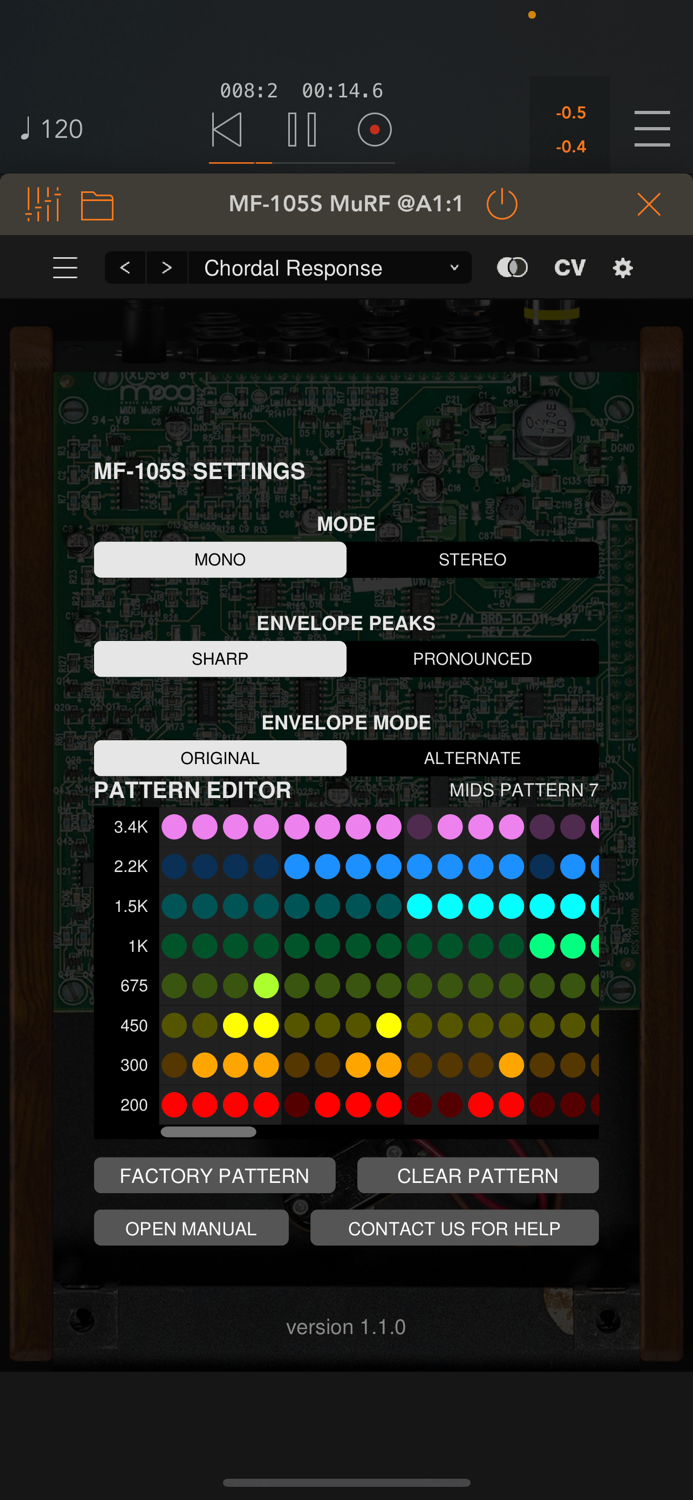Click the 1.5K frequency row label
The height and width of the screenshot is (1500, 693).
[131, 906]
